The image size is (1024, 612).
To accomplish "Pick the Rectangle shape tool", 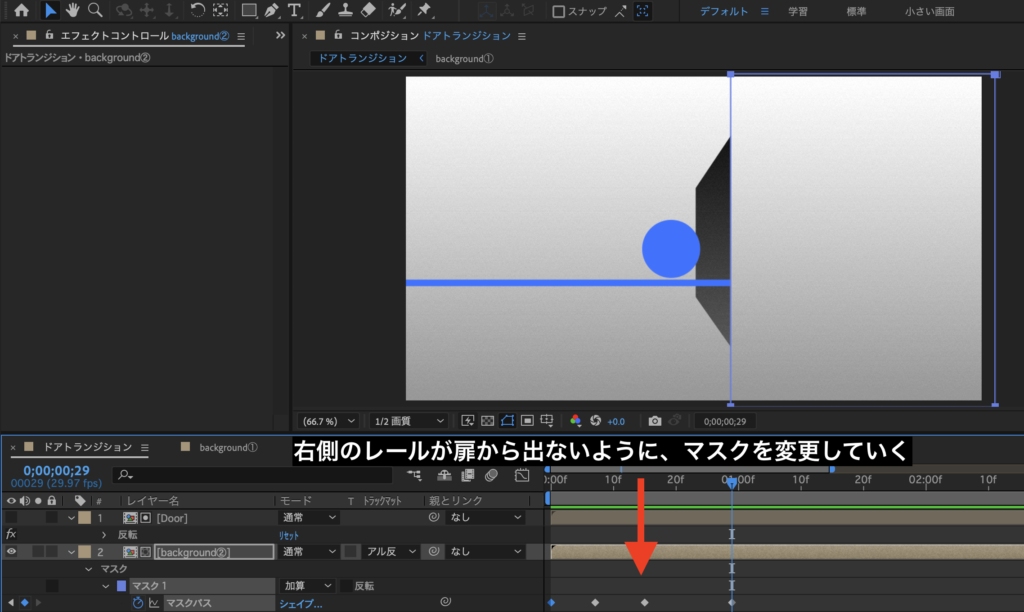I will [x=249, y=11].
